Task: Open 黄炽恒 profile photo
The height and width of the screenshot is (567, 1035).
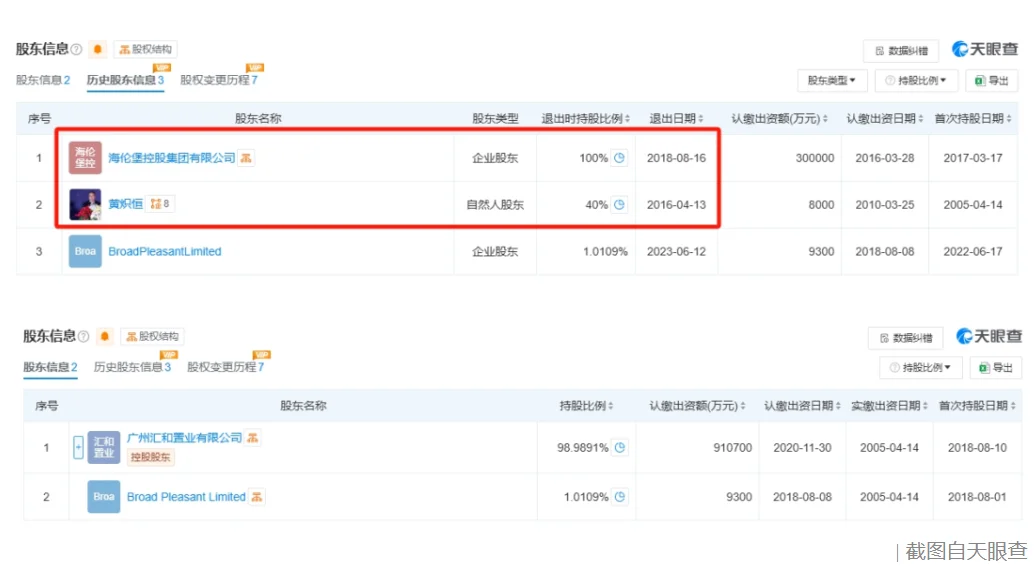Action: point(85,205)
